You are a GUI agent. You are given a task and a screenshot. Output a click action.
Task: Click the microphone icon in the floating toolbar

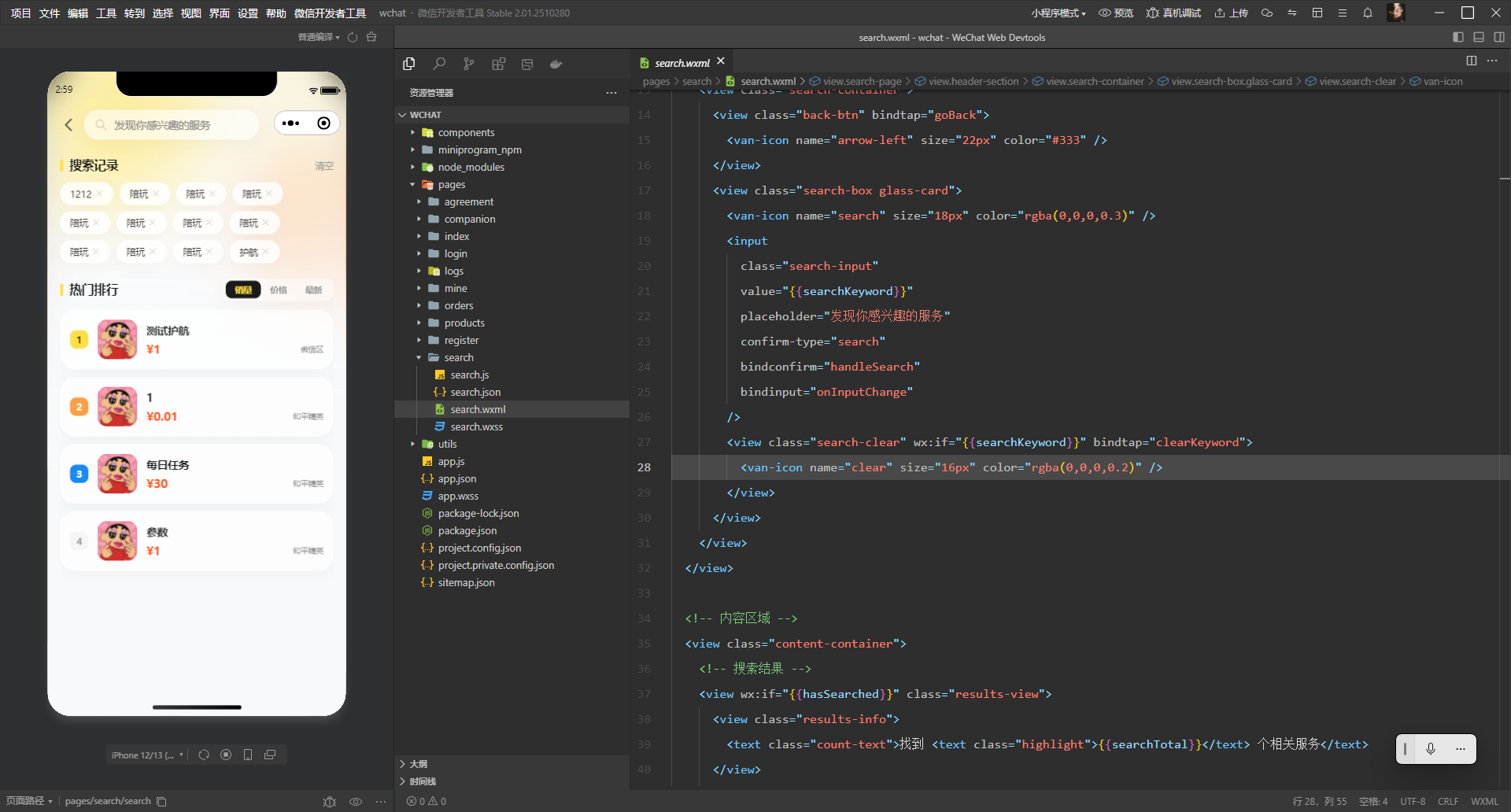(1431, 749)
